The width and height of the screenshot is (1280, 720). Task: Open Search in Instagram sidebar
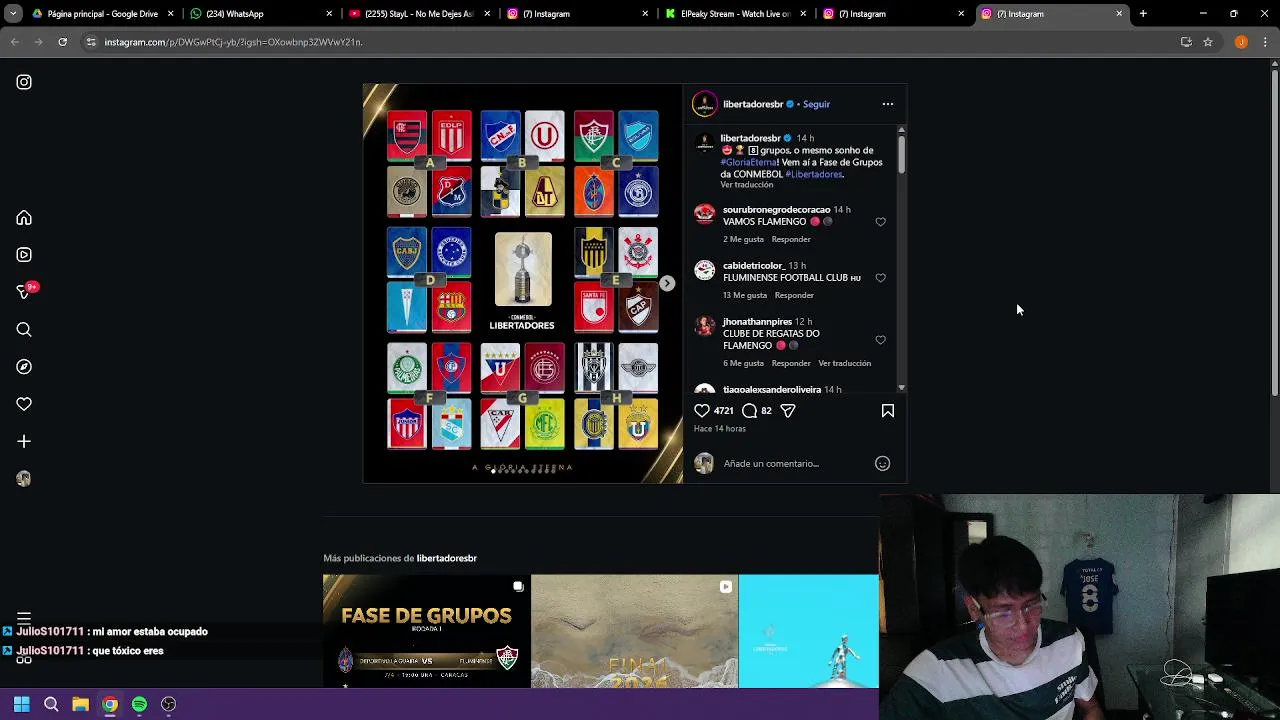(24, 330)
